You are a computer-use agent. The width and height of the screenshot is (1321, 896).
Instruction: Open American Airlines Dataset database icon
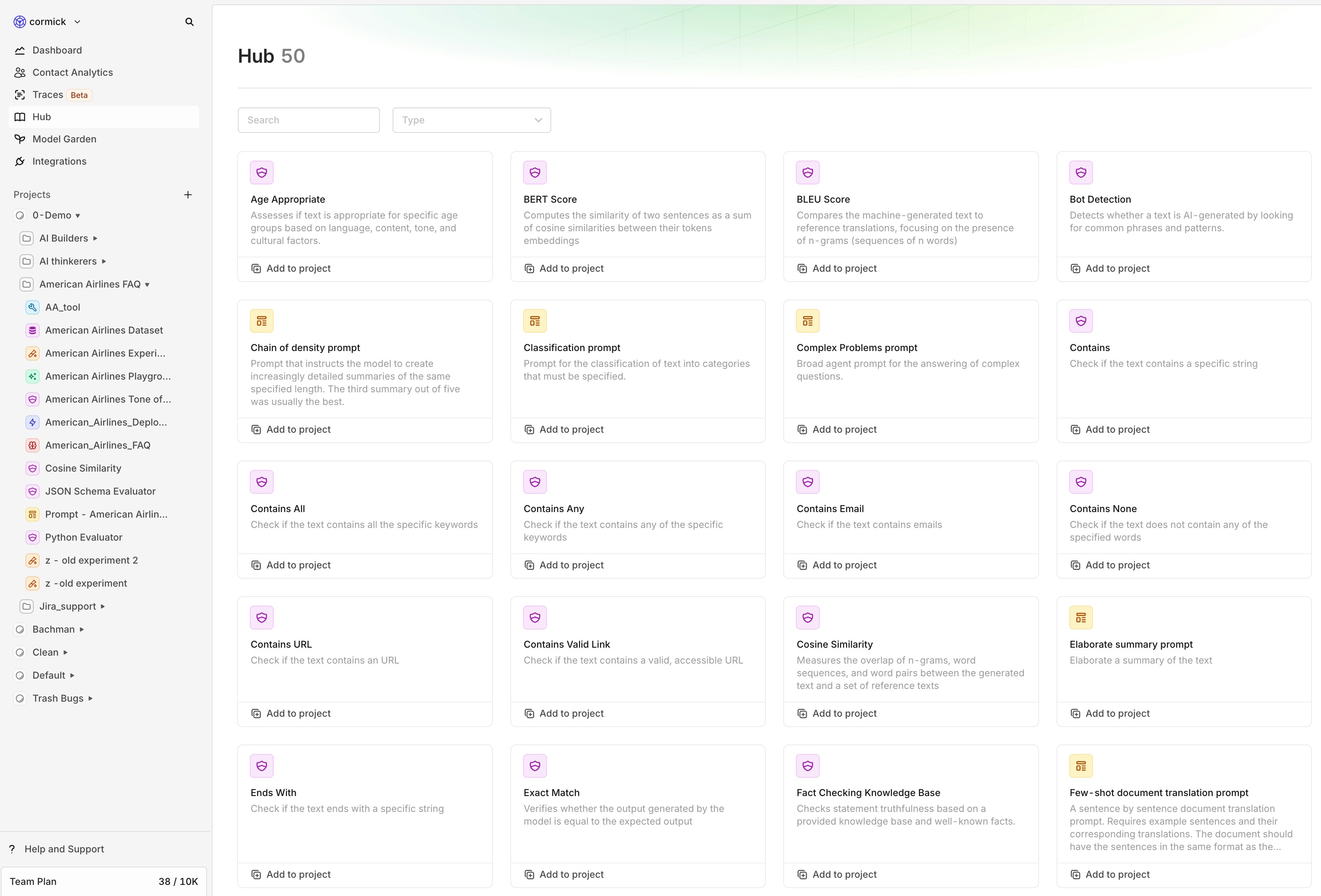(33, 330)
